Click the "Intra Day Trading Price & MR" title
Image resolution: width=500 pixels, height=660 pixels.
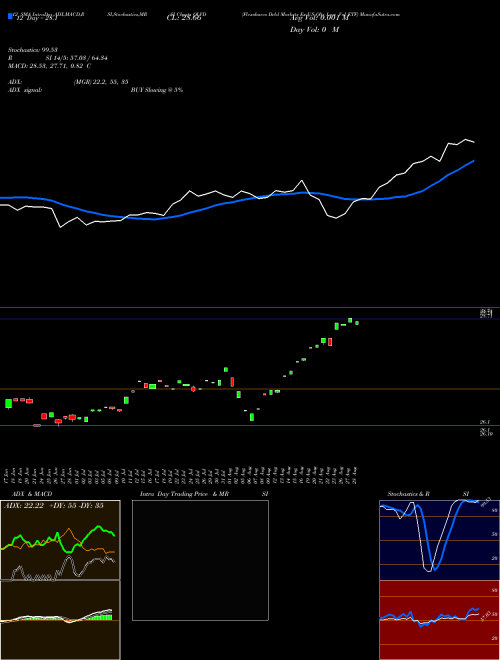pyautogui.click(x=184, y=494)
